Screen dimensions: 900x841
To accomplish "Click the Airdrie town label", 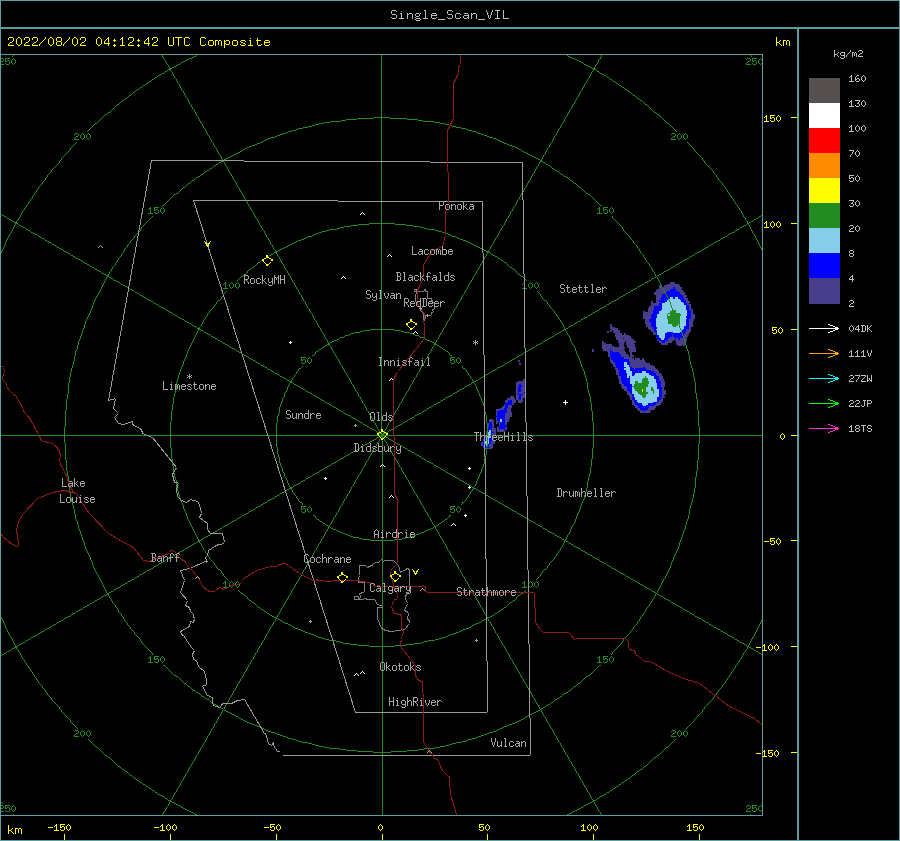I will coord(394,534).
